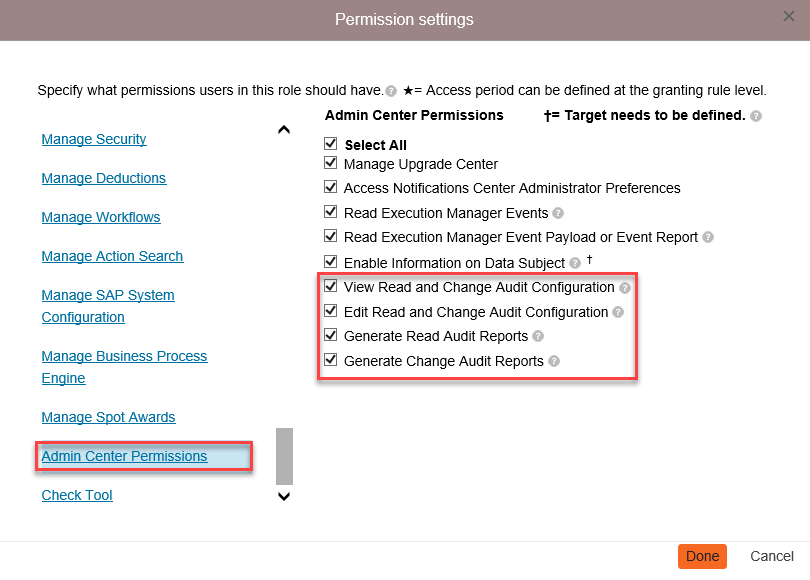The width and height of the screenshot is (810, 580).
Task: Uncheck Access Notifications Center Administrator Preferences
Action: tap(331, 186)
